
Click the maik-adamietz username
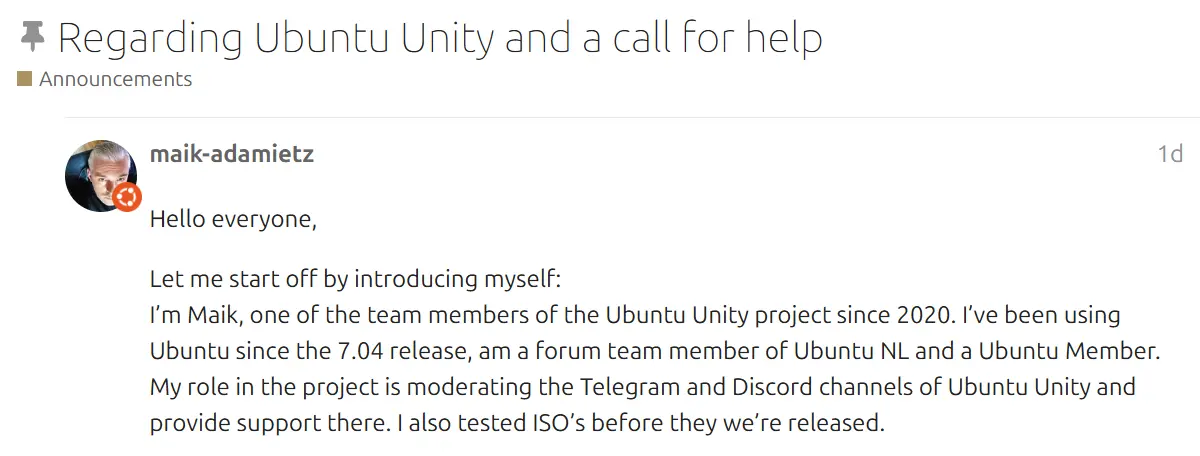[x=231, y=154]
